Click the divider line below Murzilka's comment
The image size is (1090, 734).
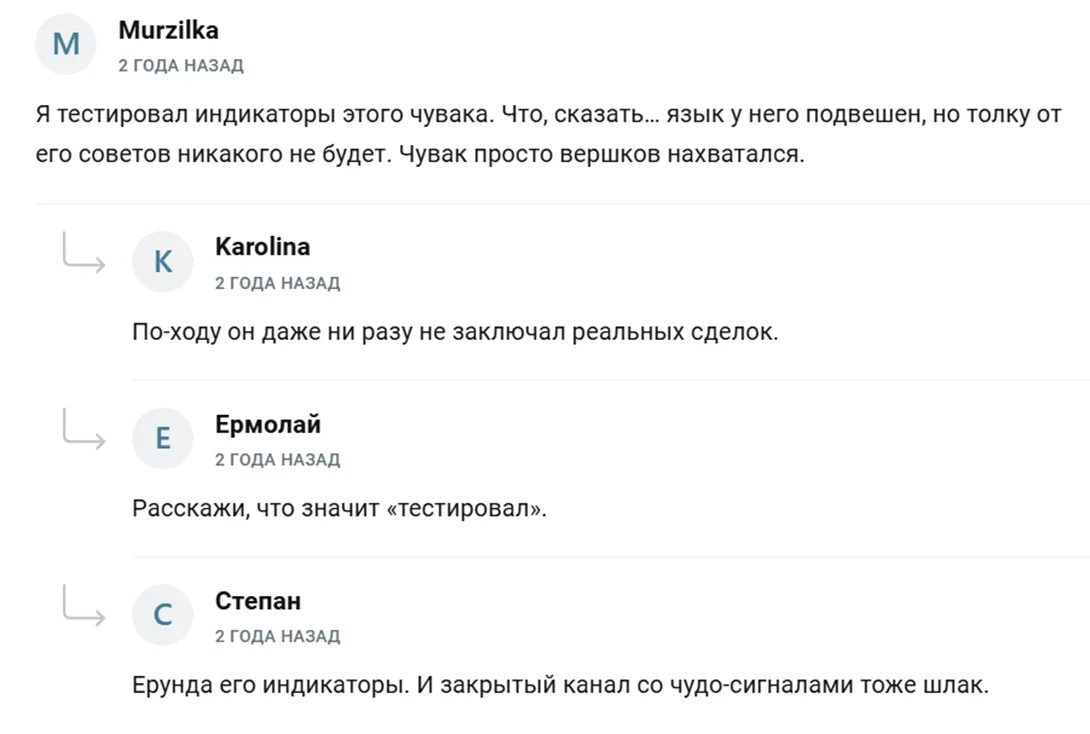(x=562, y=204)
